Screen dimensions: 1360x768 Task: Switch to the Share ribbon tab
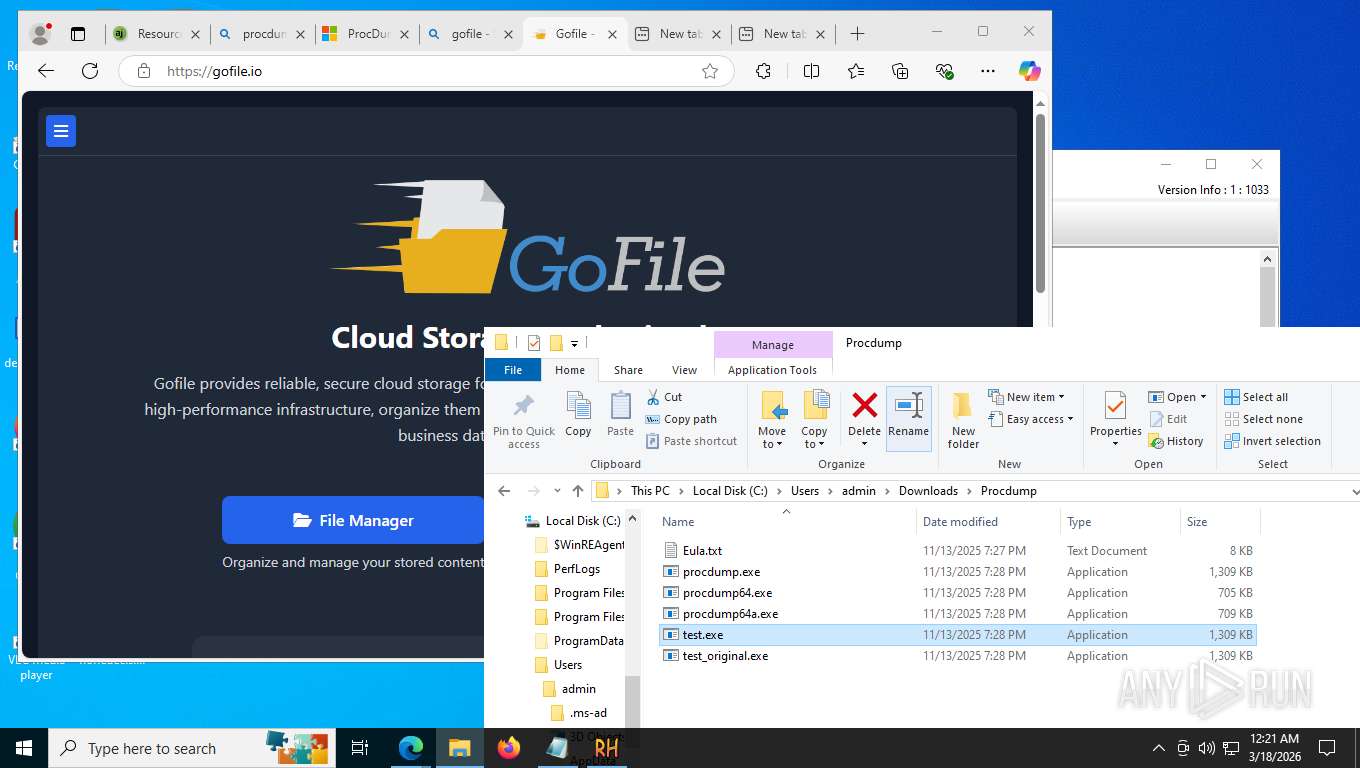[628, 370]
